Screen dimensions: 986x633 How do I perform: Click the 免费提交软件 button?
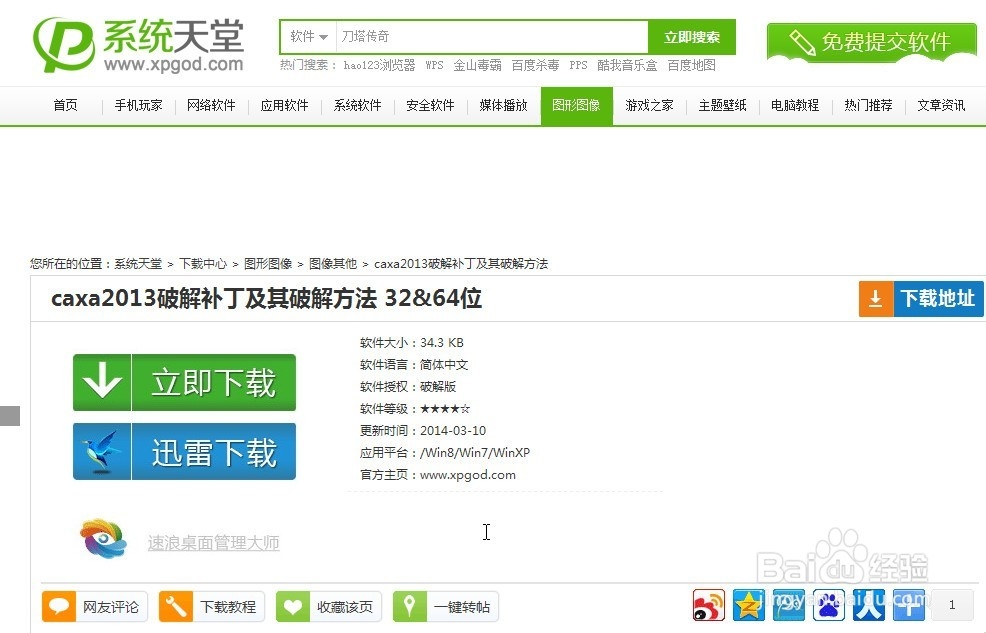[x=872, y=42]
